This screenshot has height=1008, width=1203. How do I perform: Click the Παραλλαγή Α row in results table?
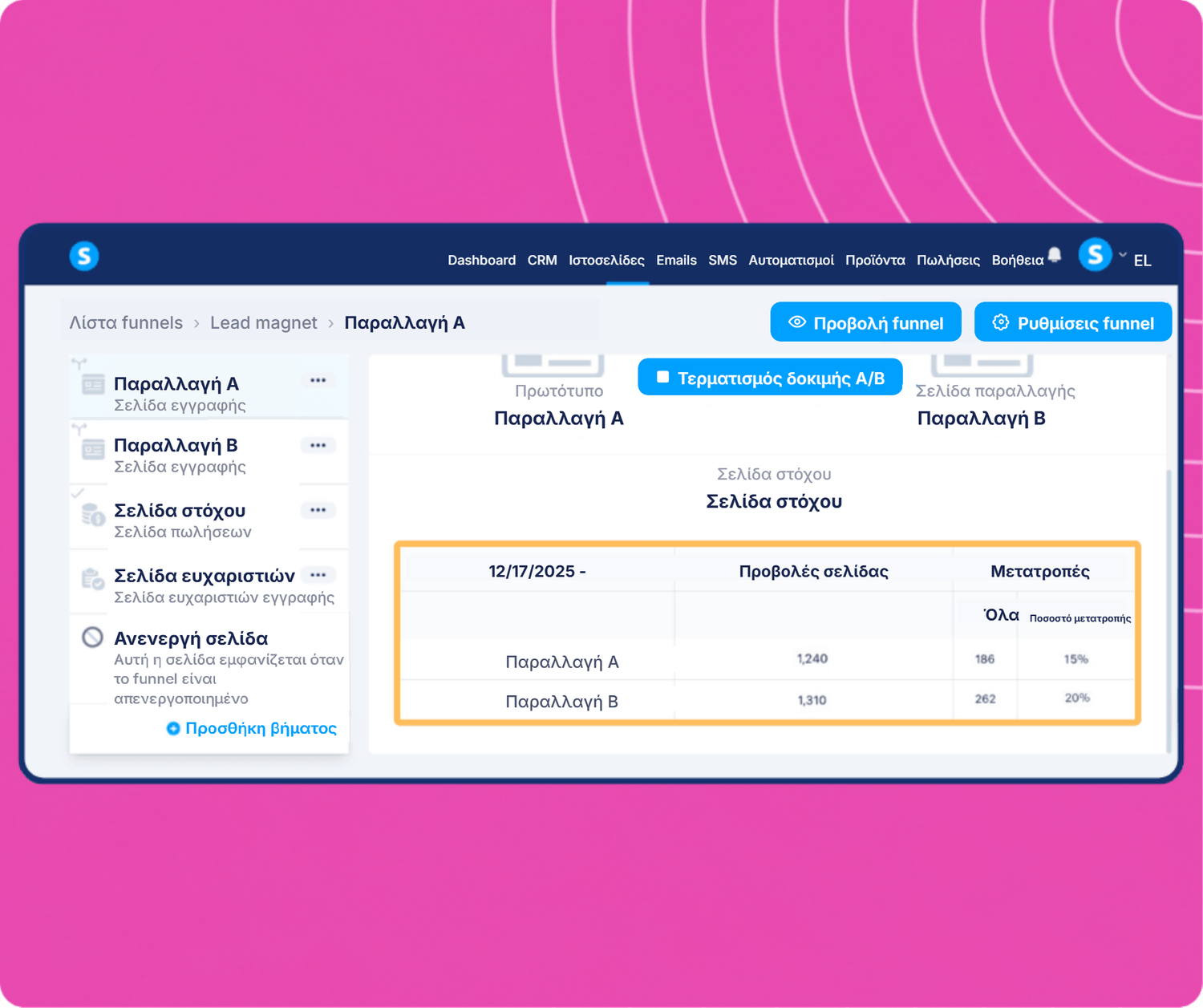tap(768, 660)
